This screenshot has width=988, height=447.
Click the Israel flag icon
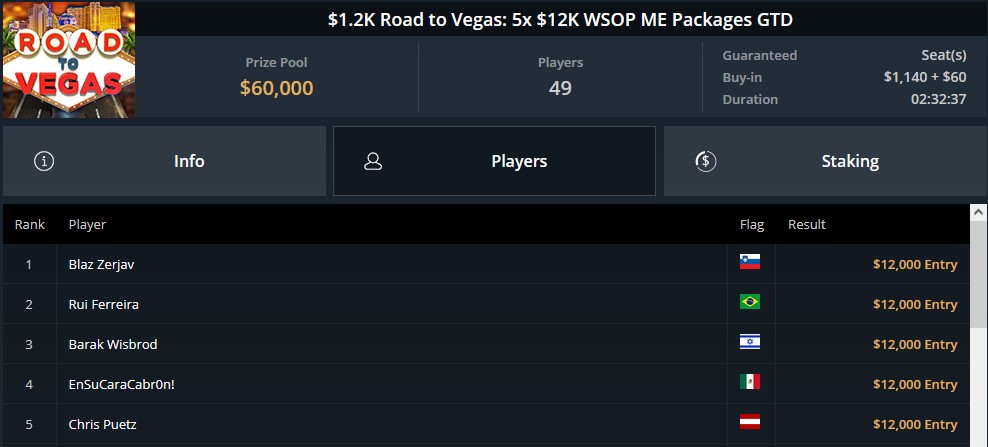tap(750, 343)
